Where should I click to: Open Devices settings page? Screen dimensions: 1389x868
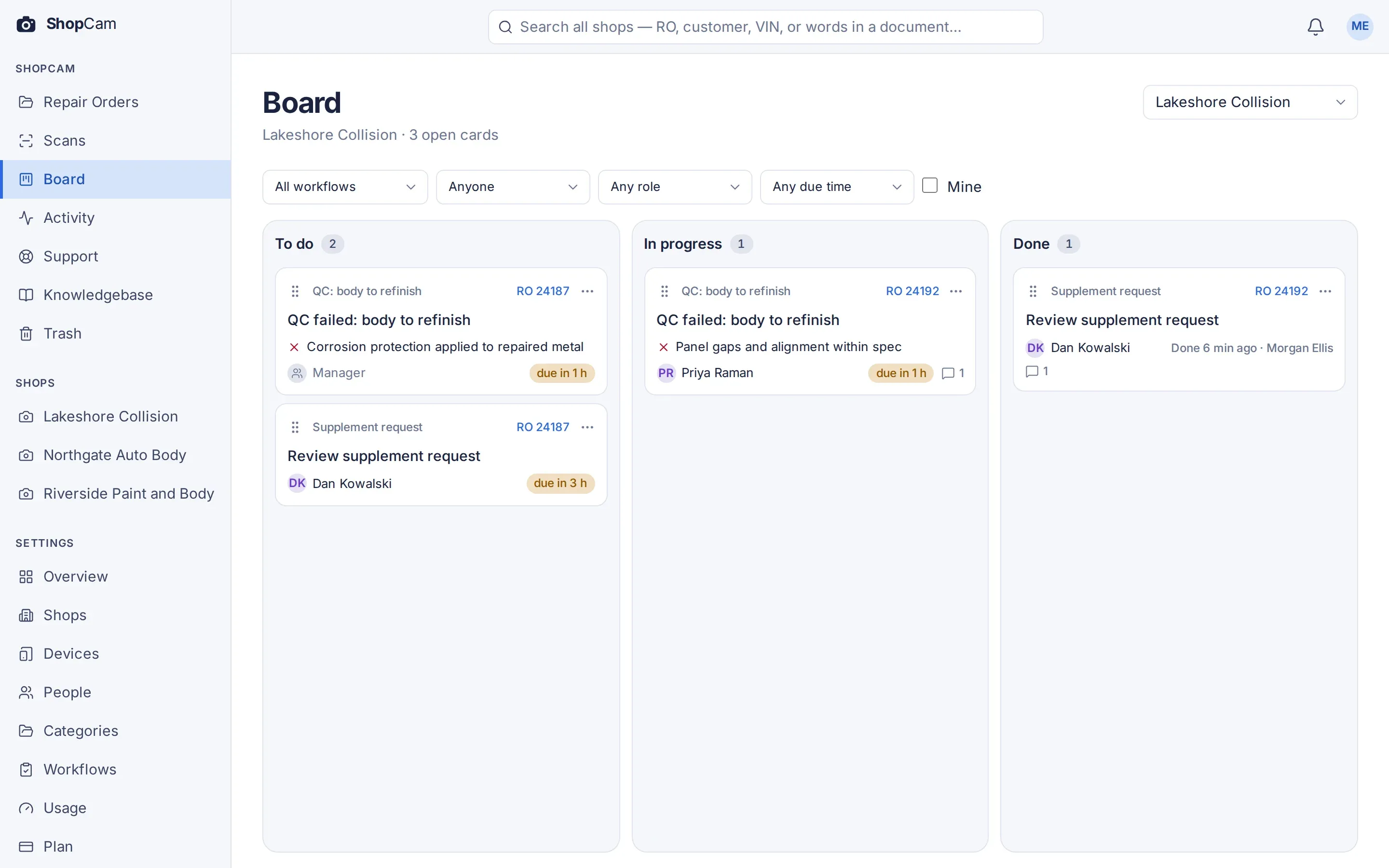(115, 654)
